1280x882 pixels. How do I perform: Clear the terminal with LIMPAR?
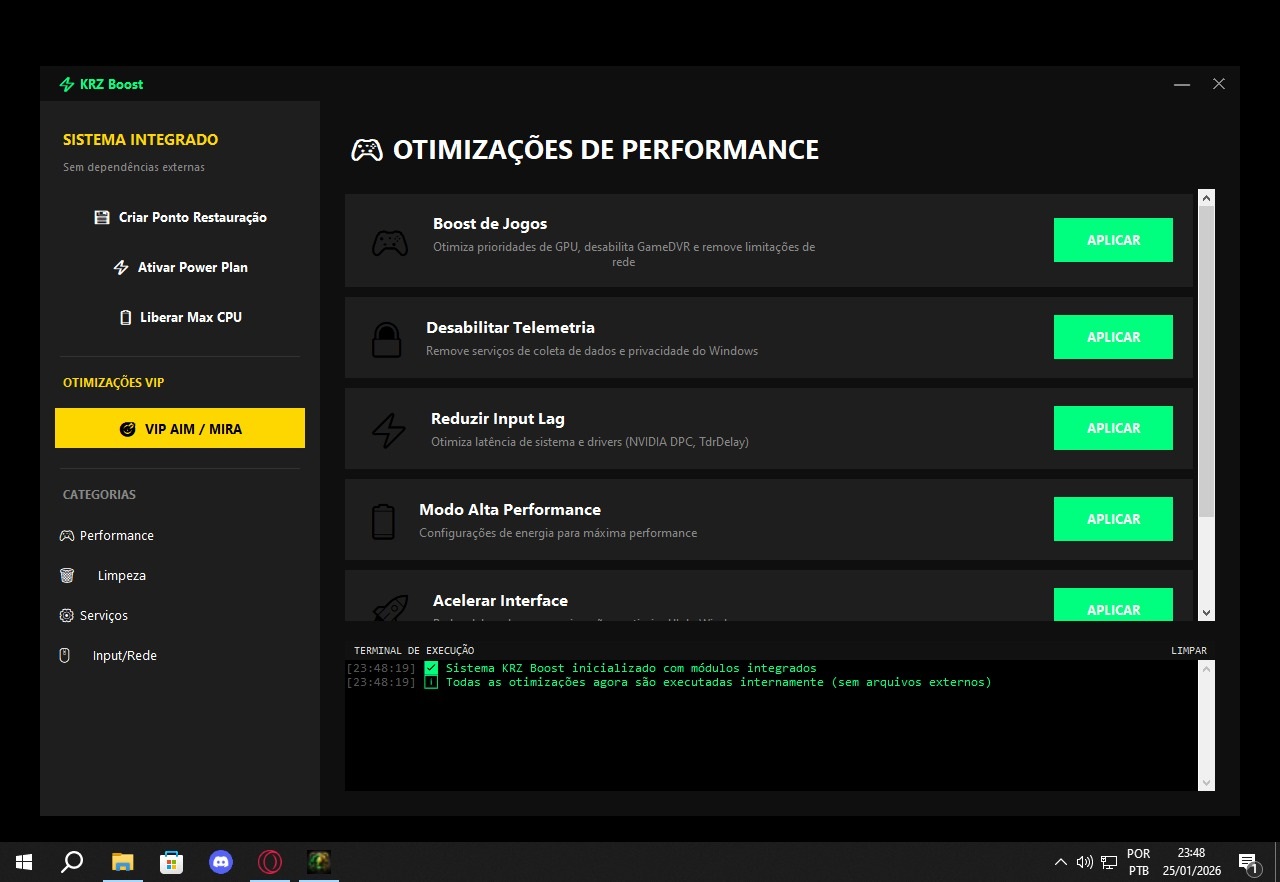click(1189, 650)
